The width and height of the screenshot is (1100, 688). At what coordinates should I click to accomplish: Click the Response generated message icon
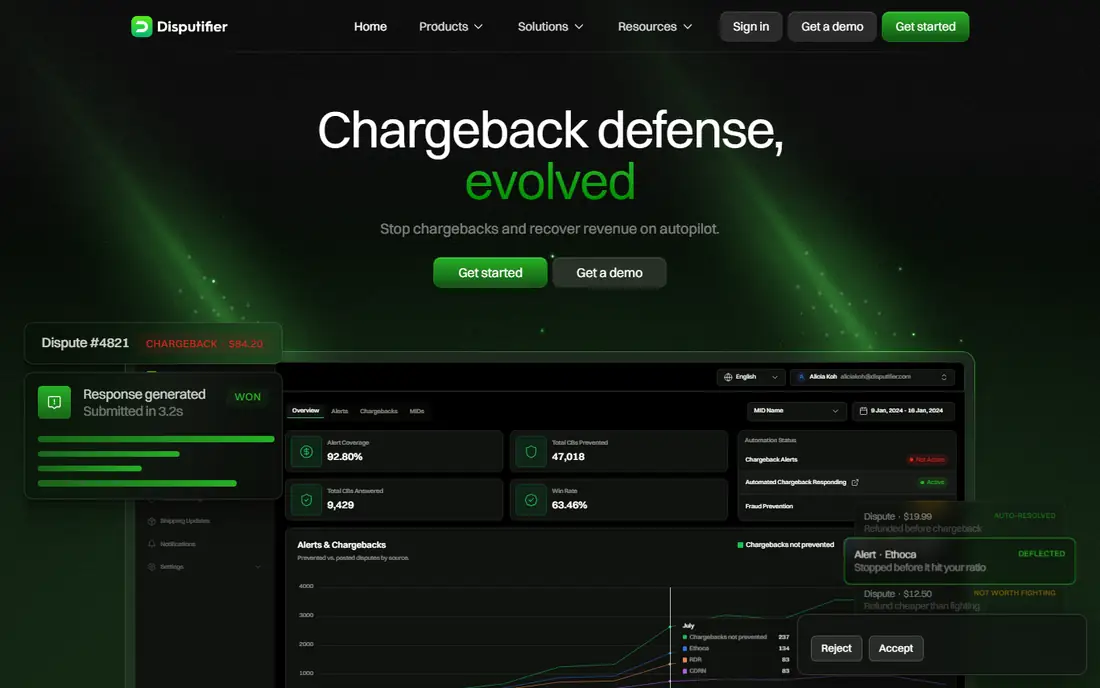54,403
